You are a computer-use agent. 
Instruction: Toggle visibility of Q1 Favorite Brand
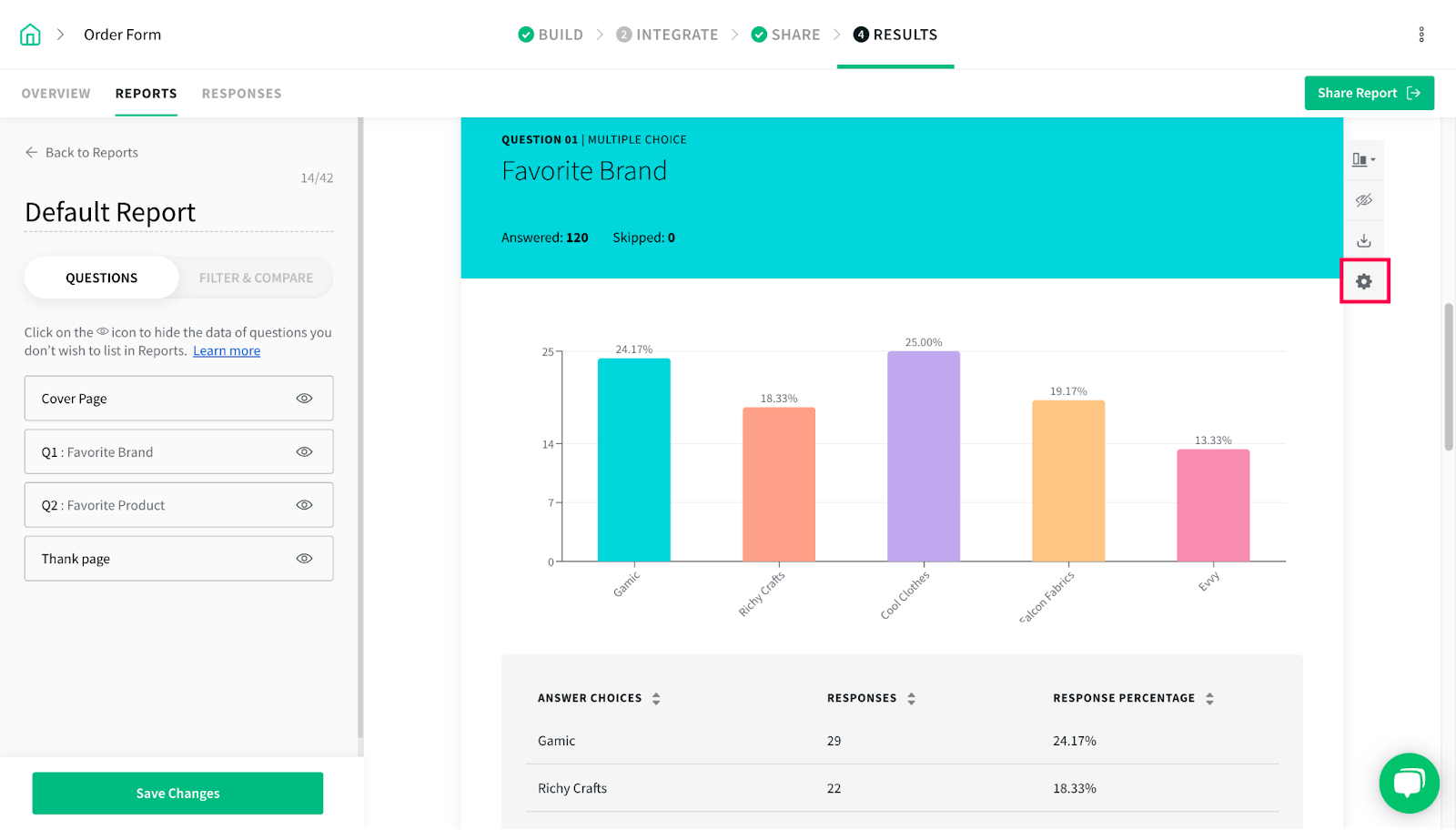pos(304,452)
